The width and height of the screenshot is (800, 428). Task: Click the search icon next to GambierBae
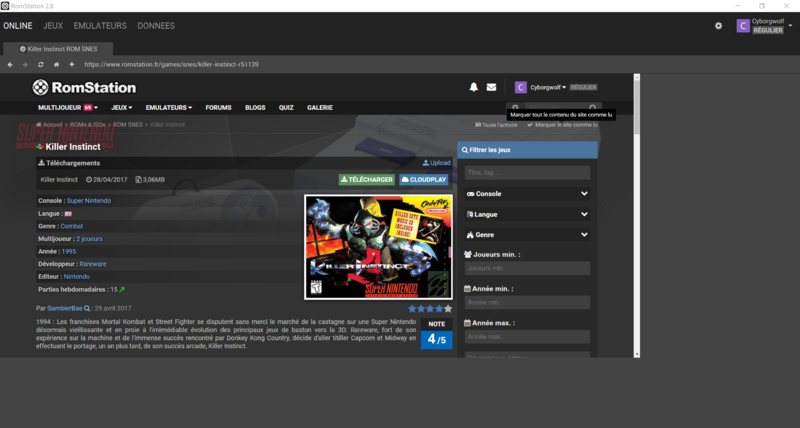pos(88,308)
